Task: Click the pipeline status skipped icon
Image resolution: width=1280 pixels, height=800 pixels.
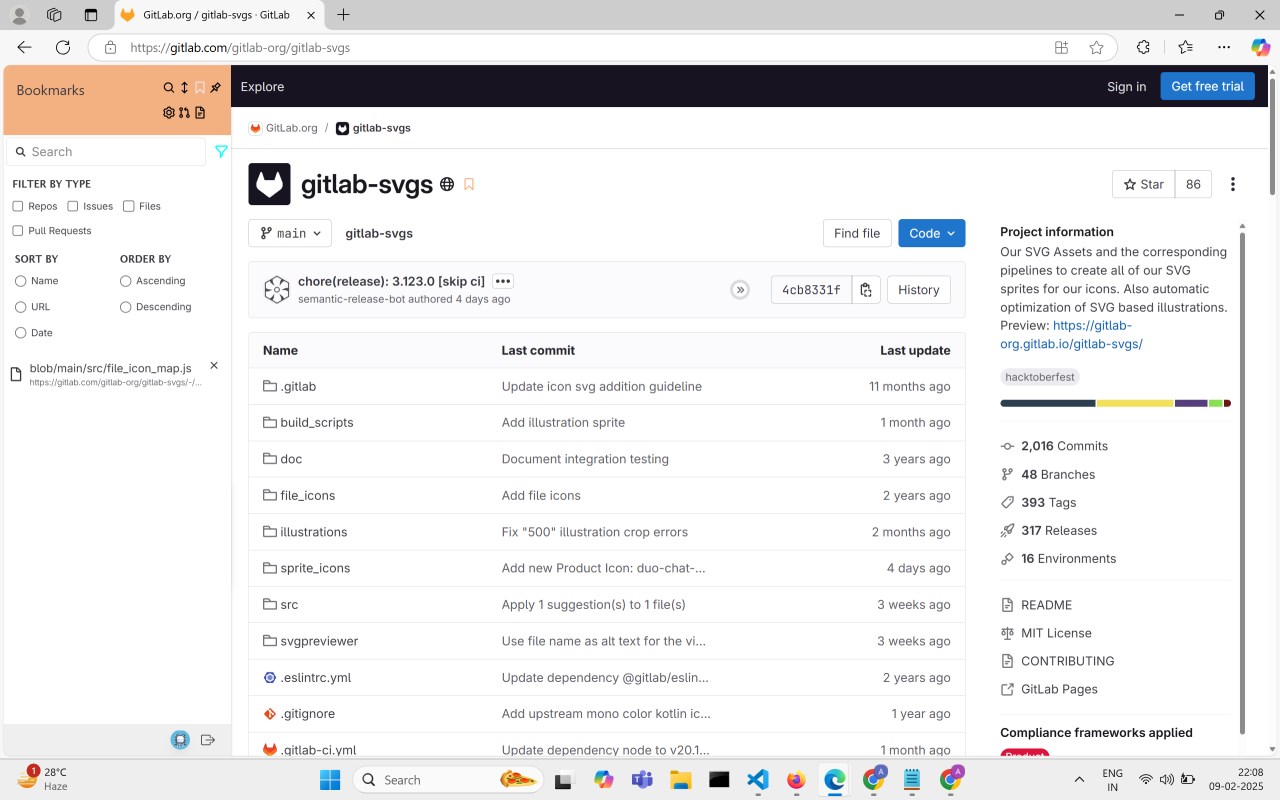Action: (x=740, y=290)
